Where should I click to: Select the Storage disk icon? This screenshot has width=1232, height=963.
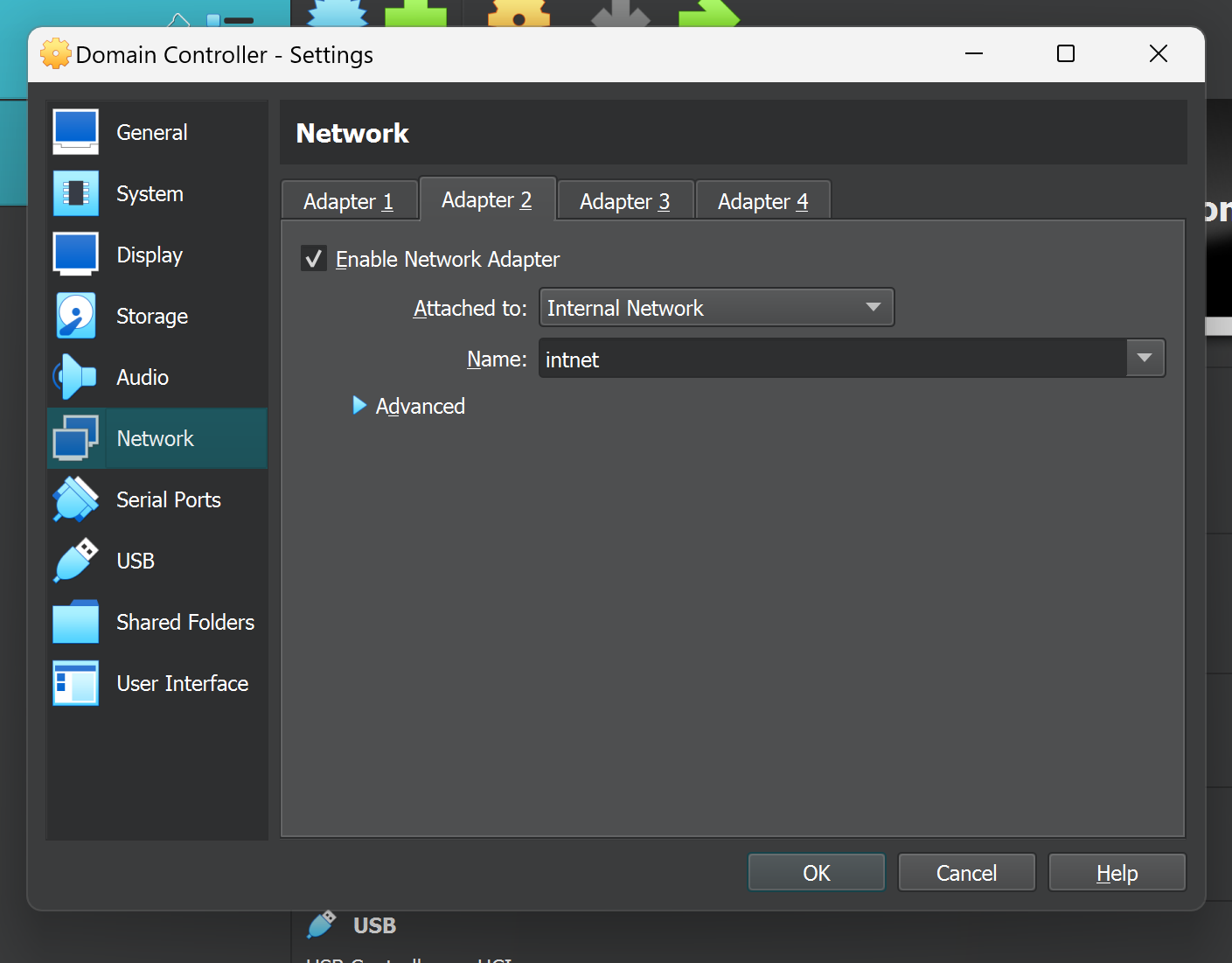tap(75, 316)
